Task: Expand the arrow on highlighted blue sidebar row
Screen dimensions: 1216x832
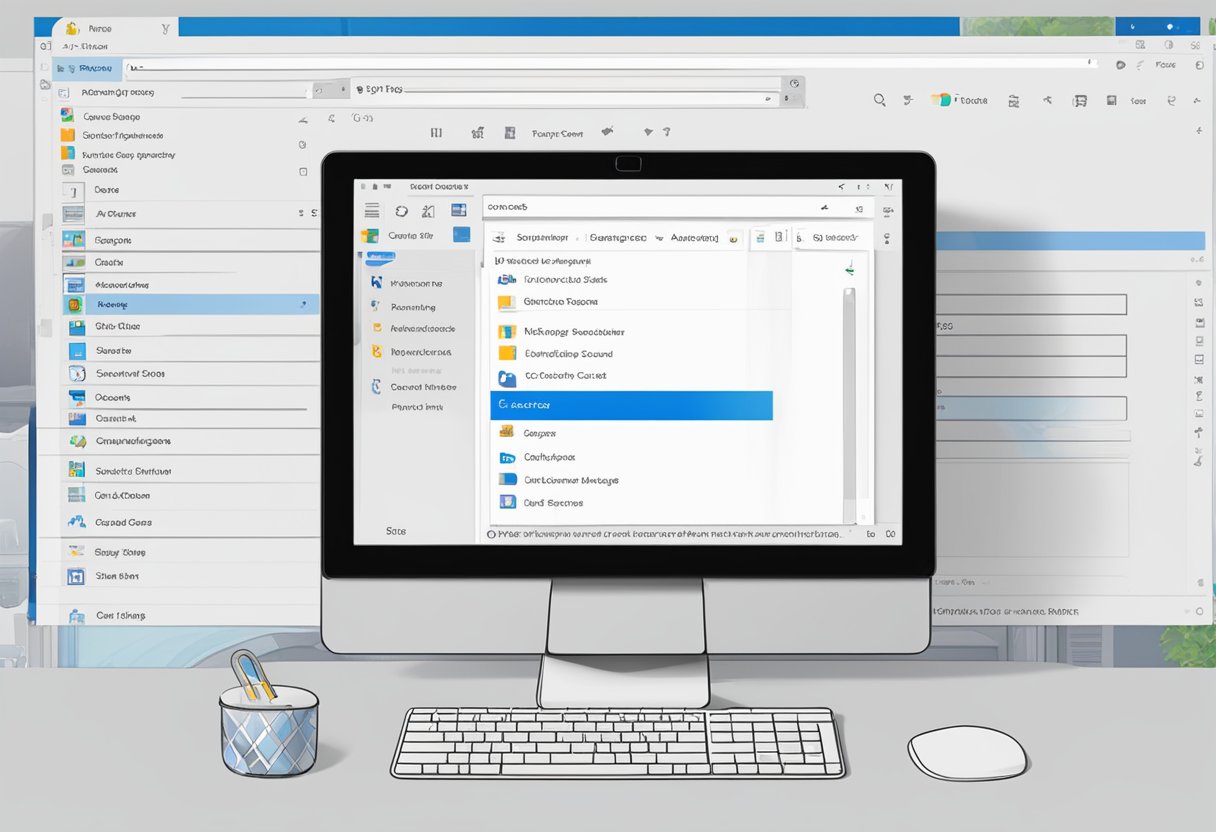Action: coord(303,304)
